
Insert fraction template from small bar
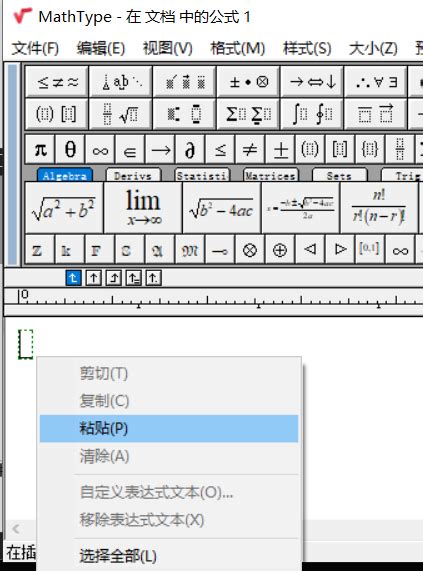[400, 149]
